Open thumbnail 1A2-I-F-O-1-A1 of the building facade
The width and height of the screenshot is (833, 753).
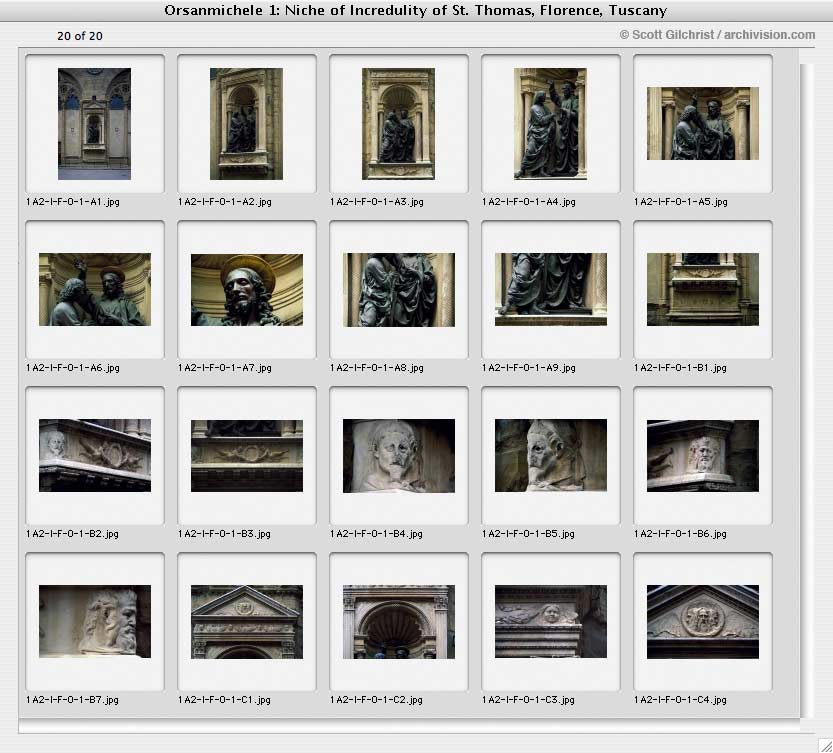[95, 124]
